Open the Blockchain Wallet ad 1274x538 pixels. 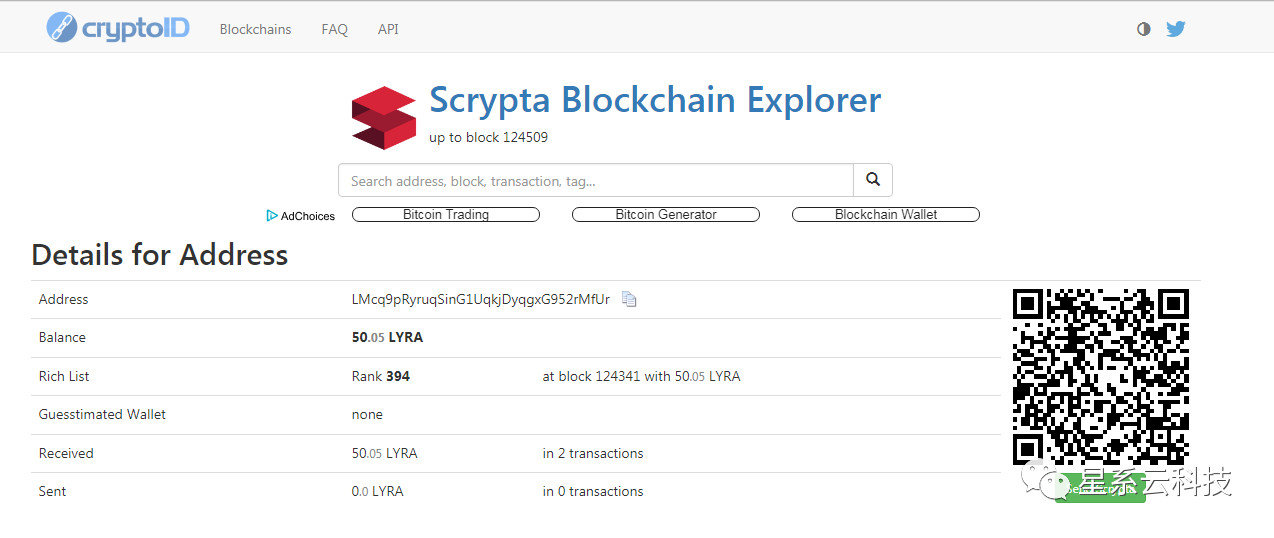click(x=886, y=214)
